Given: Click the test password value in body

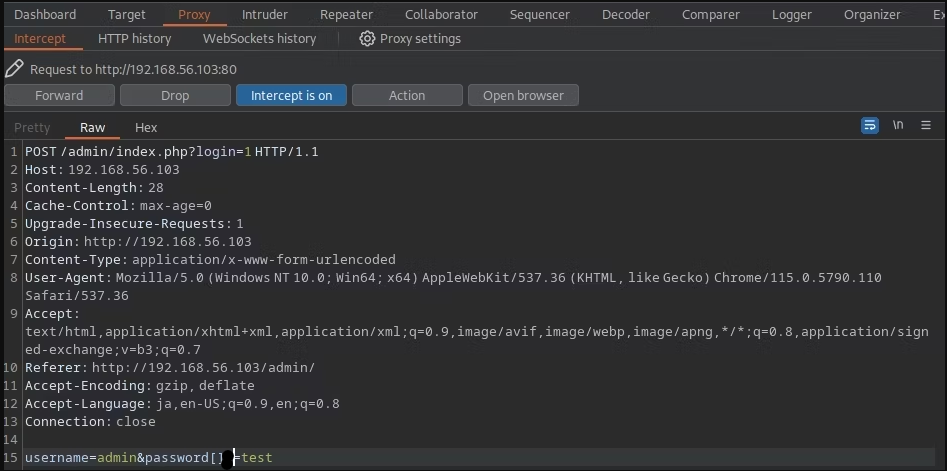Looking at the screenshot, I should pos(257,458).
